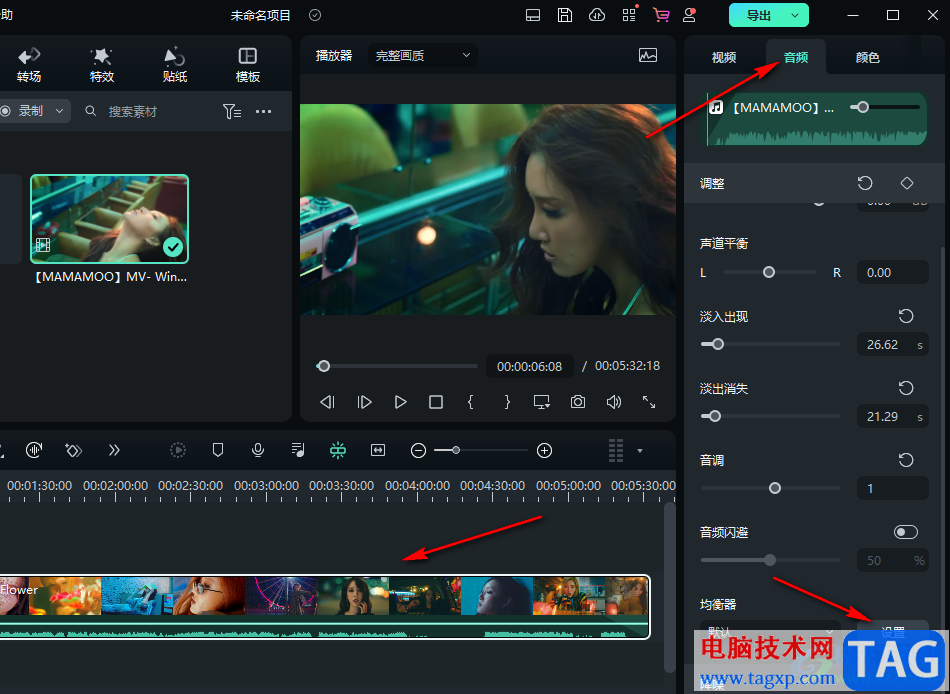Click the layout switch icon in title bar

pos(533,16)
